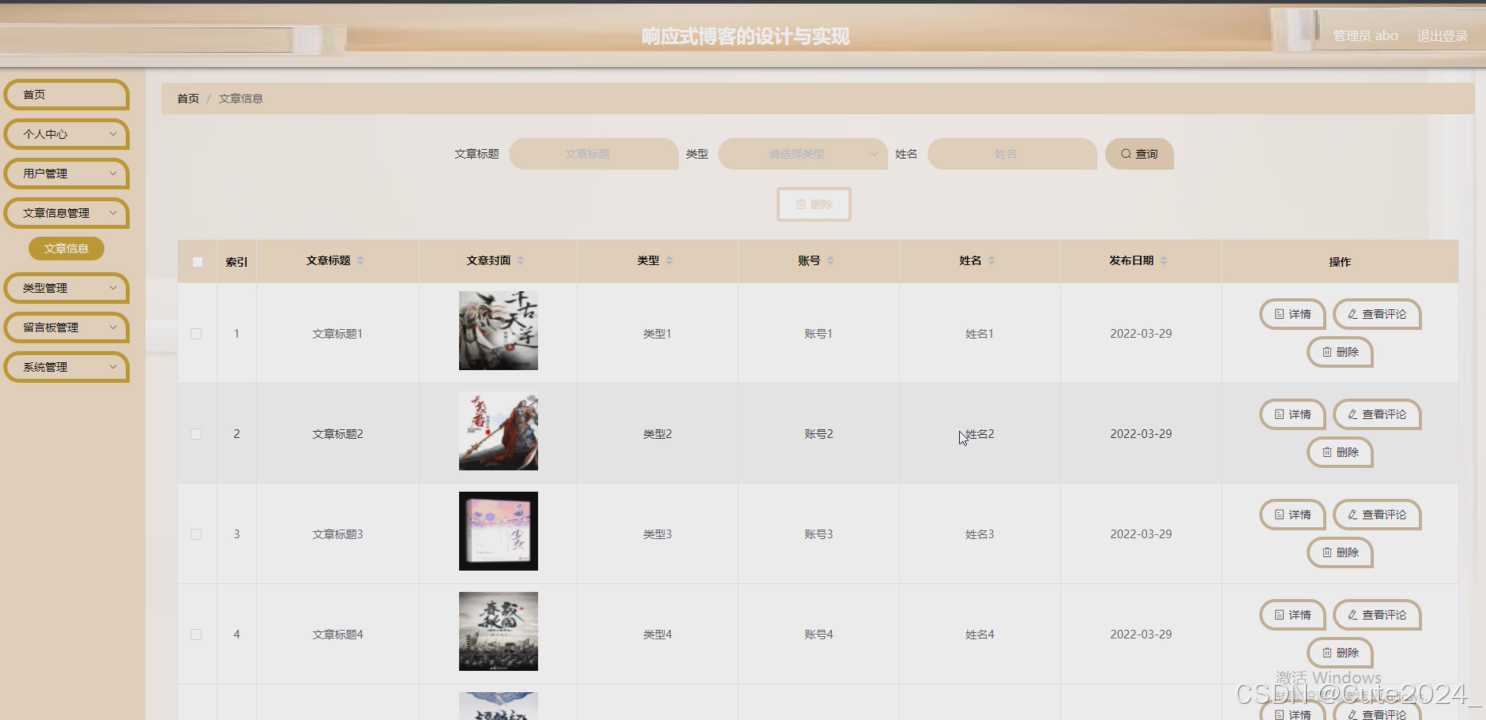Delete 文章标题3 via 删除 button

pyautogui.click(x=1340, y=552)
